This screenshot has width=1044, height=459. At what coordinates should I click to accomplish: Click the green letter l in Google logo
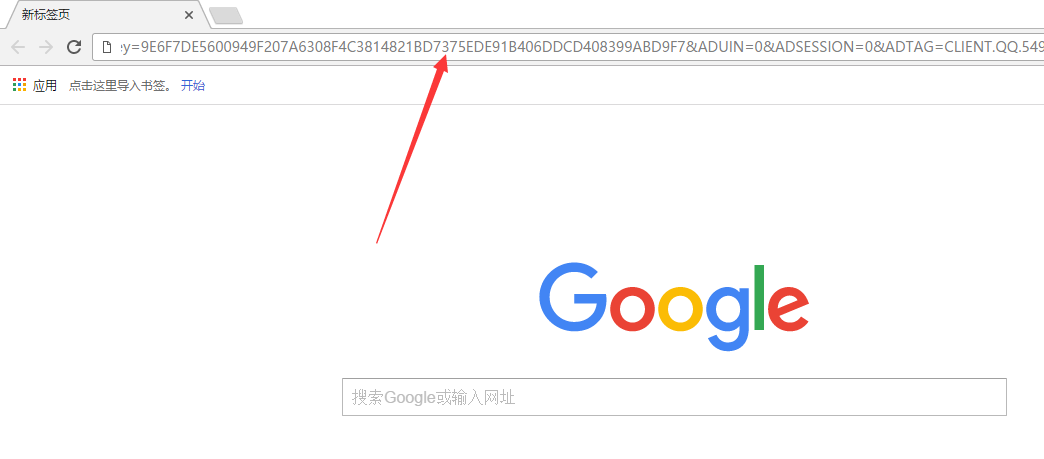[x=758, y=297]
